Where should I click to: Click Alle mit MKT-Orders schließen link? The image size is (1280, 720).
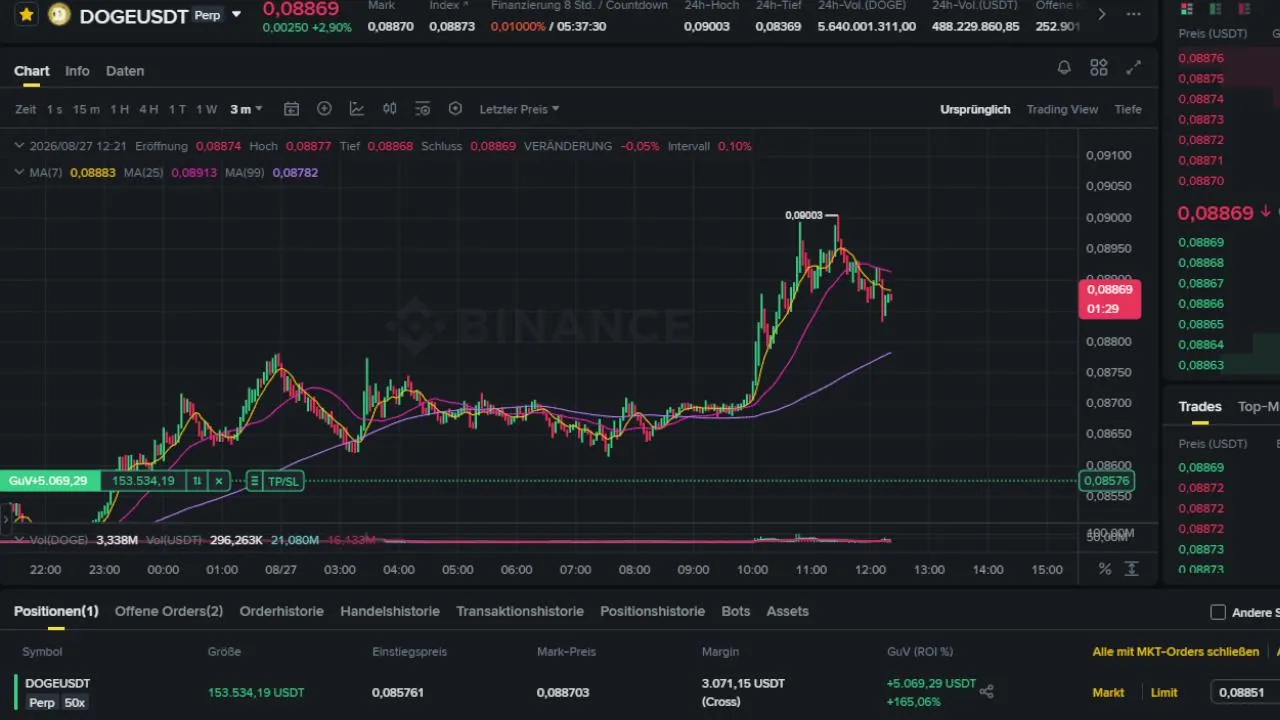[1176, 652]
